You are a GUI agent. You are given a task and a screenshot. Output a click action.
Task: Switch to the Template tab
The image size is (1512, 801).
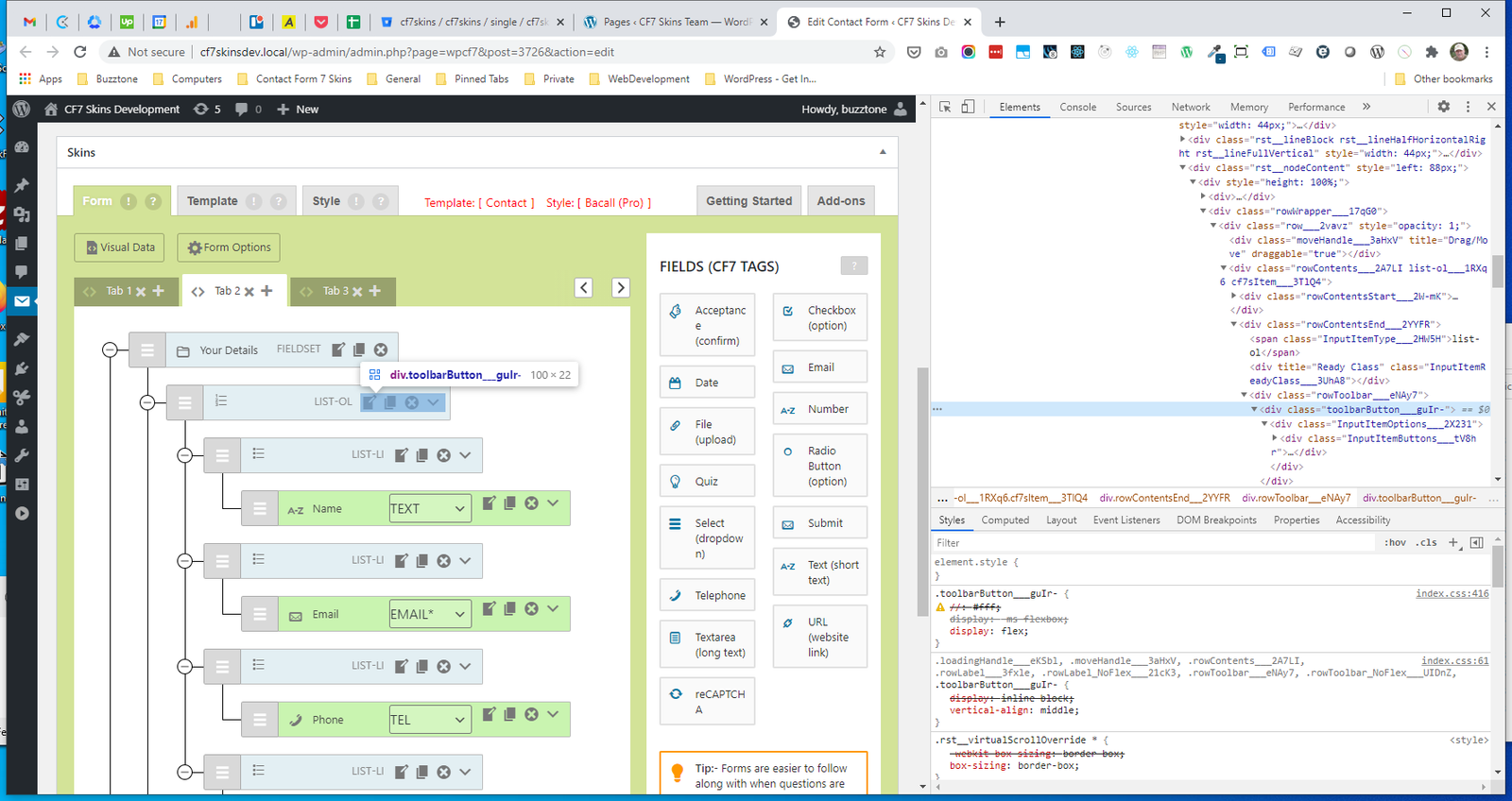213,201
